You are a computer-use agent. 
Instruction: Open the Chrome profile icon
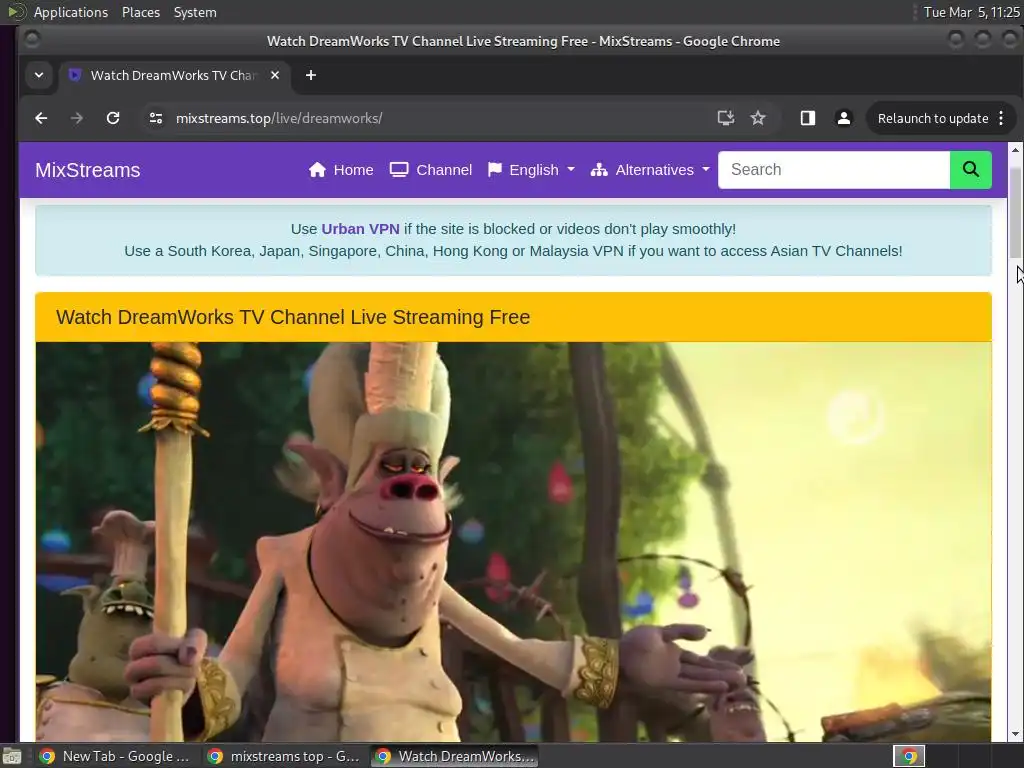(x=844, y=118)
